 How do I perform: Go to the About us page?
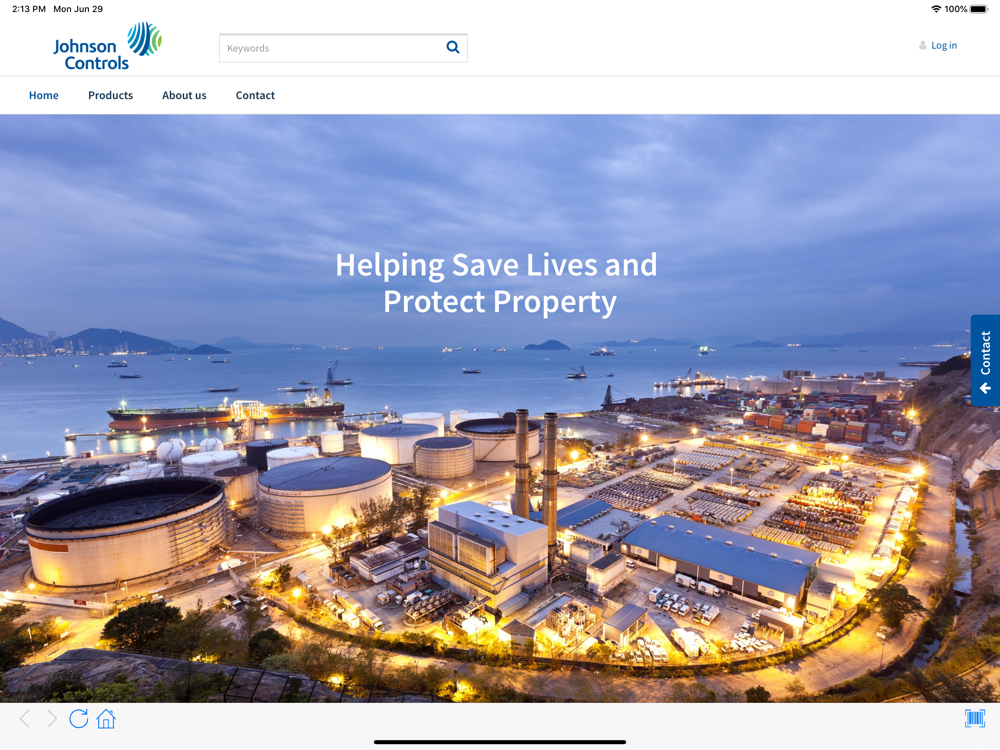[x=184, y=96]
